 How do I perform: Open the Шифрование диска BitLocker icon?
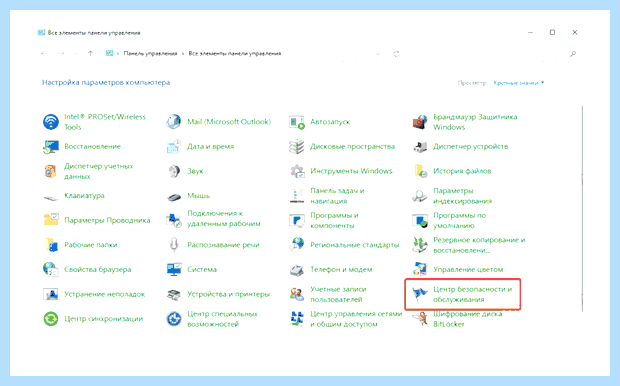point(420,319)
